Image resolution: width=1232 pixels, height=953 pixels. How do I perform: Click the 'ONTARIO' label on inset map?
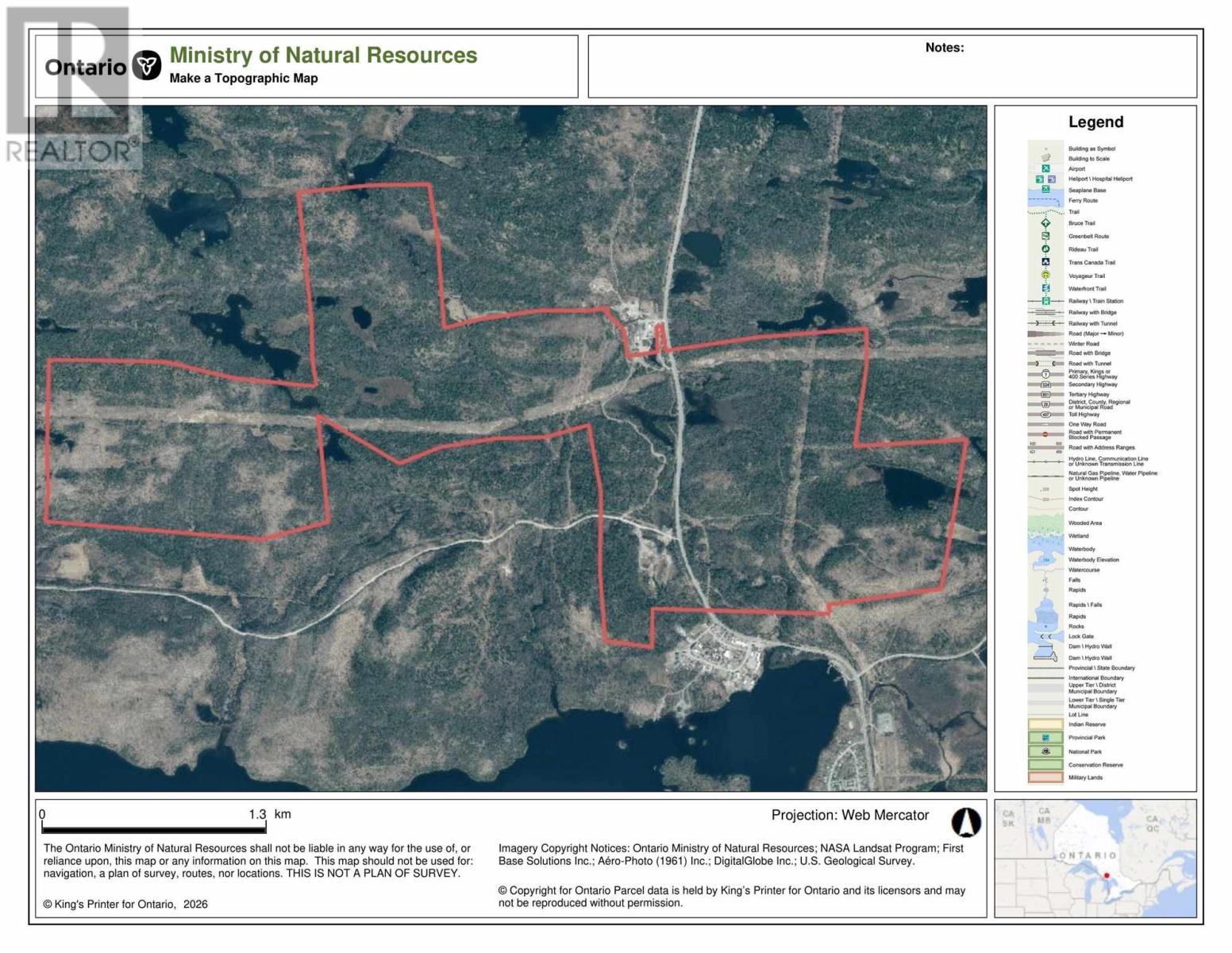(1088, 855)
